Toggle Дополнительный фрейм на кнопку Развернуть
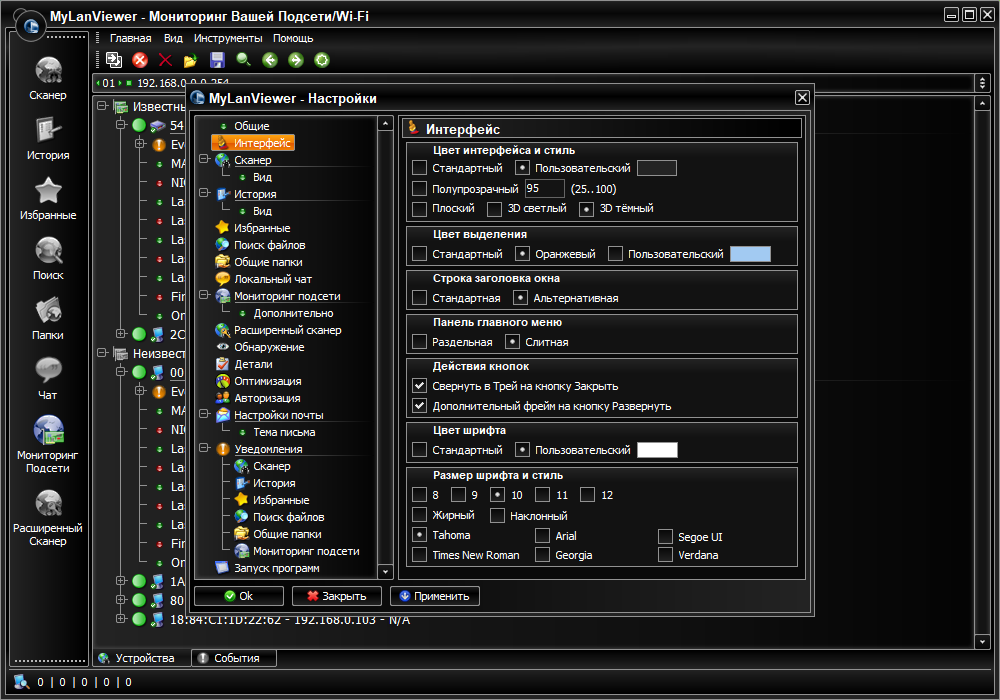Viewport: 1000px width, 700px height. coord(420,405)
